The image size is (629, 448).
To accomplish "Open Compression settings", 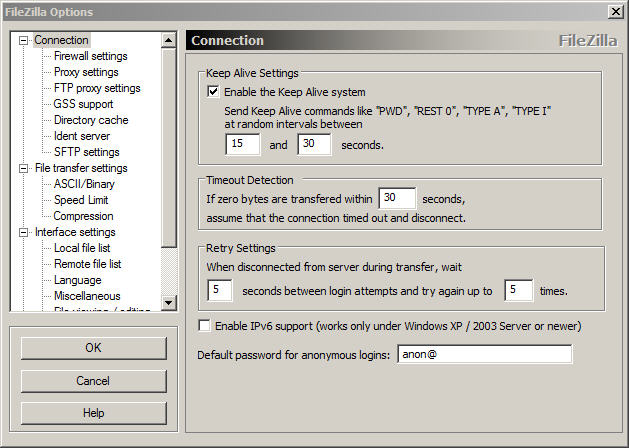I will pyautogui.click(x=83, y=216).
